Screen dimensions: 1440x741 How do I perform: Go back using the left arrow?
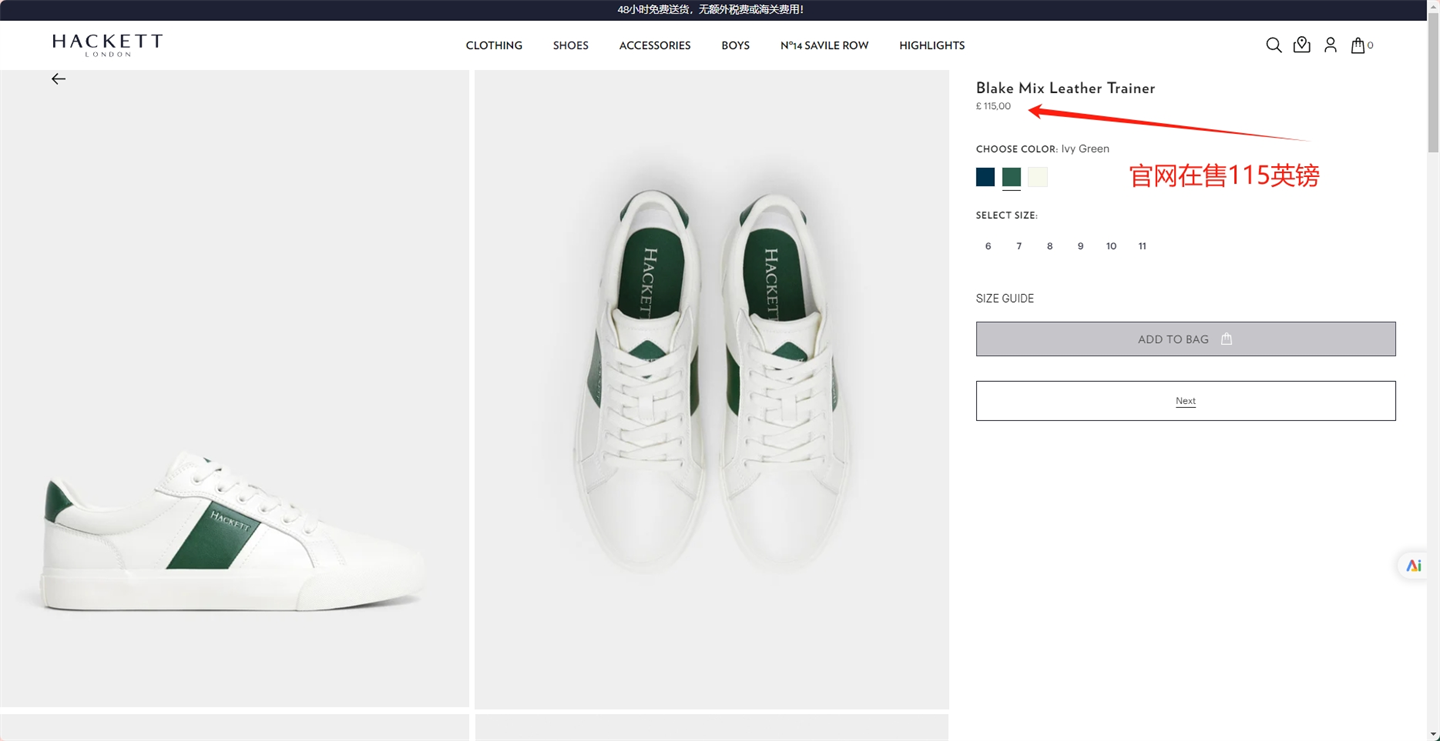tap(58, 79)
